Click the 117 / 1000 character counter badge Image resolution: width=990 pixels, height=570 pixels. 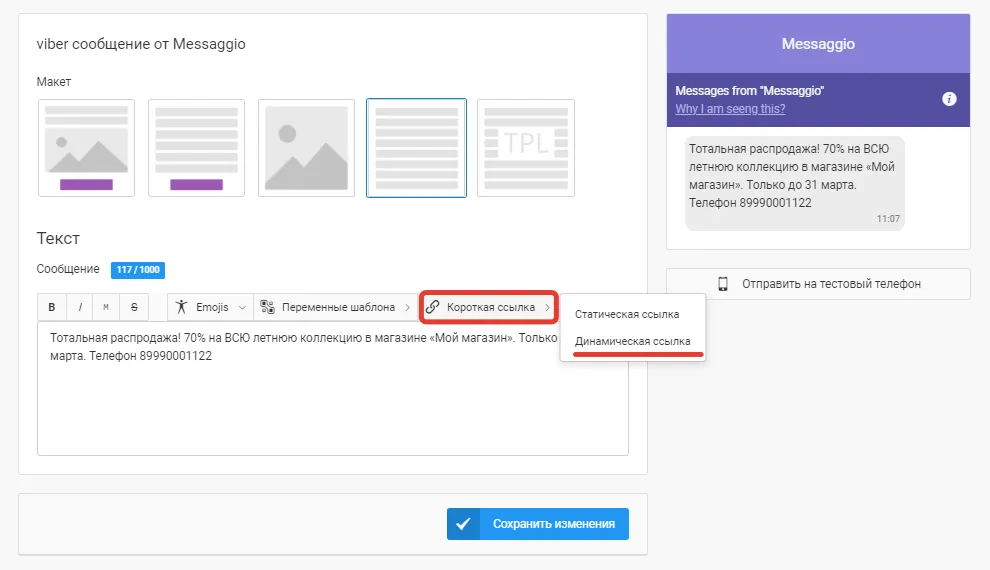coord(138,270)
